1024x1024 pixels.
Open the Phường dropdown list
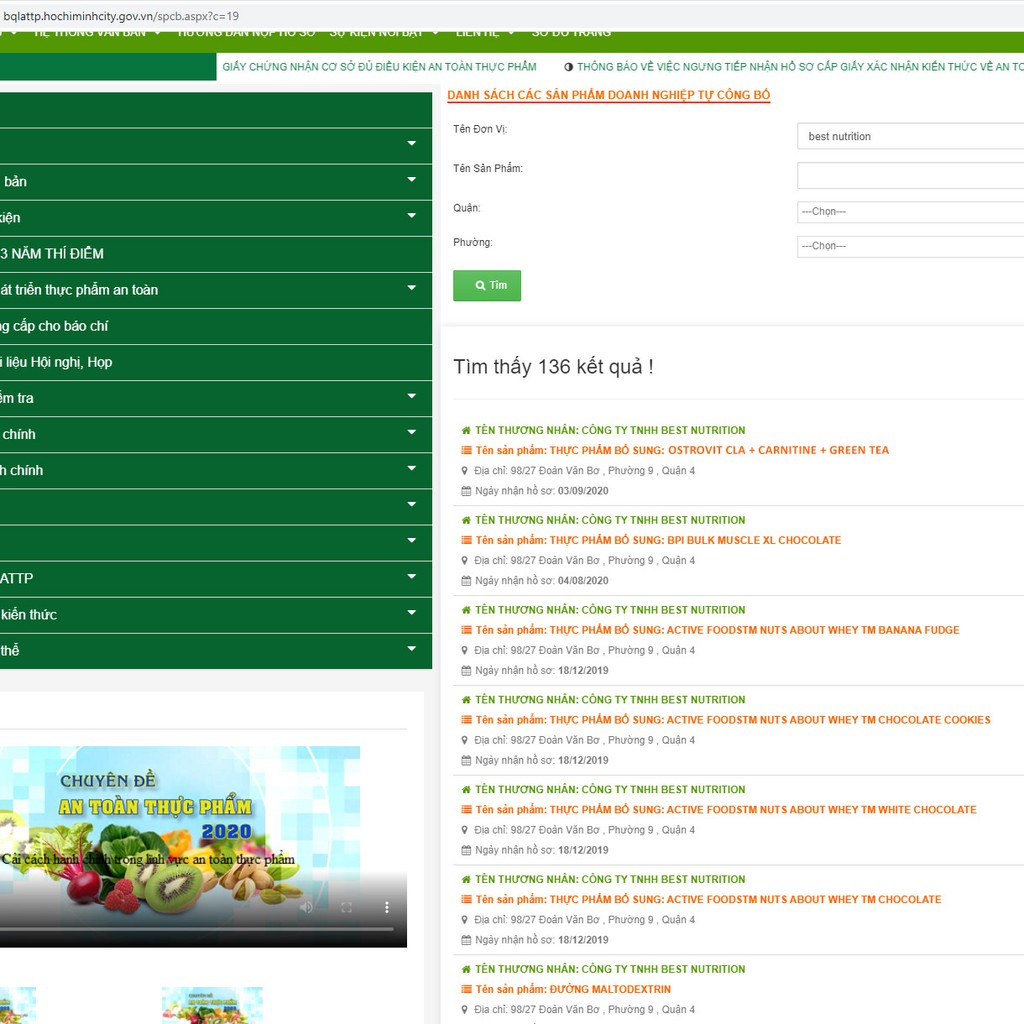coord(910,246)
